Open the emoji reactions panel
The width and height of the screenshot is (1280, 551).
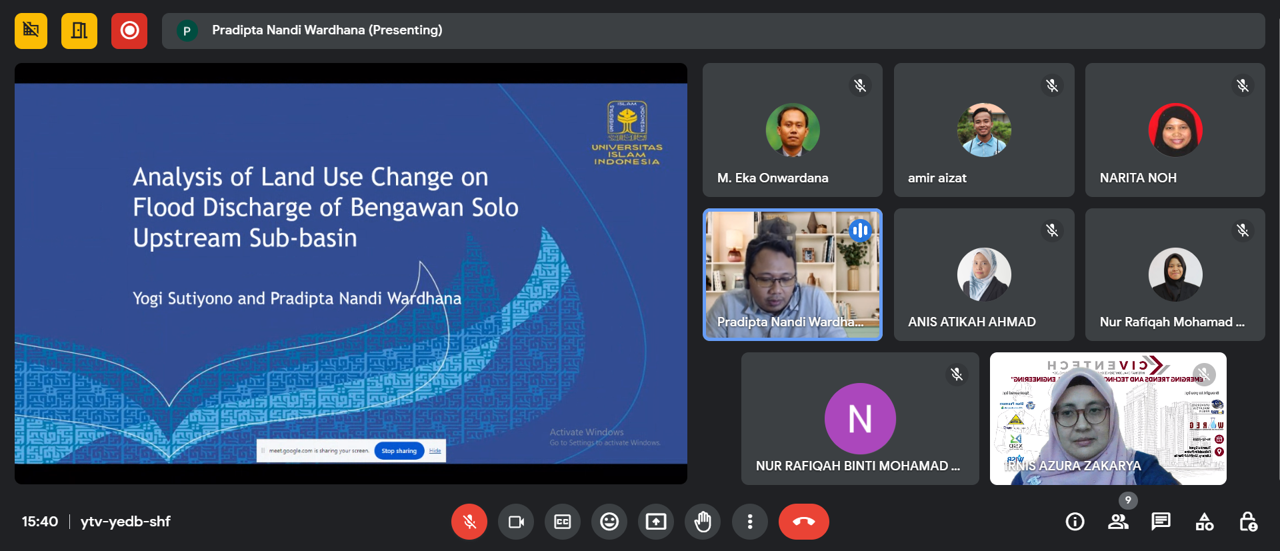click(x=609, y=521)
